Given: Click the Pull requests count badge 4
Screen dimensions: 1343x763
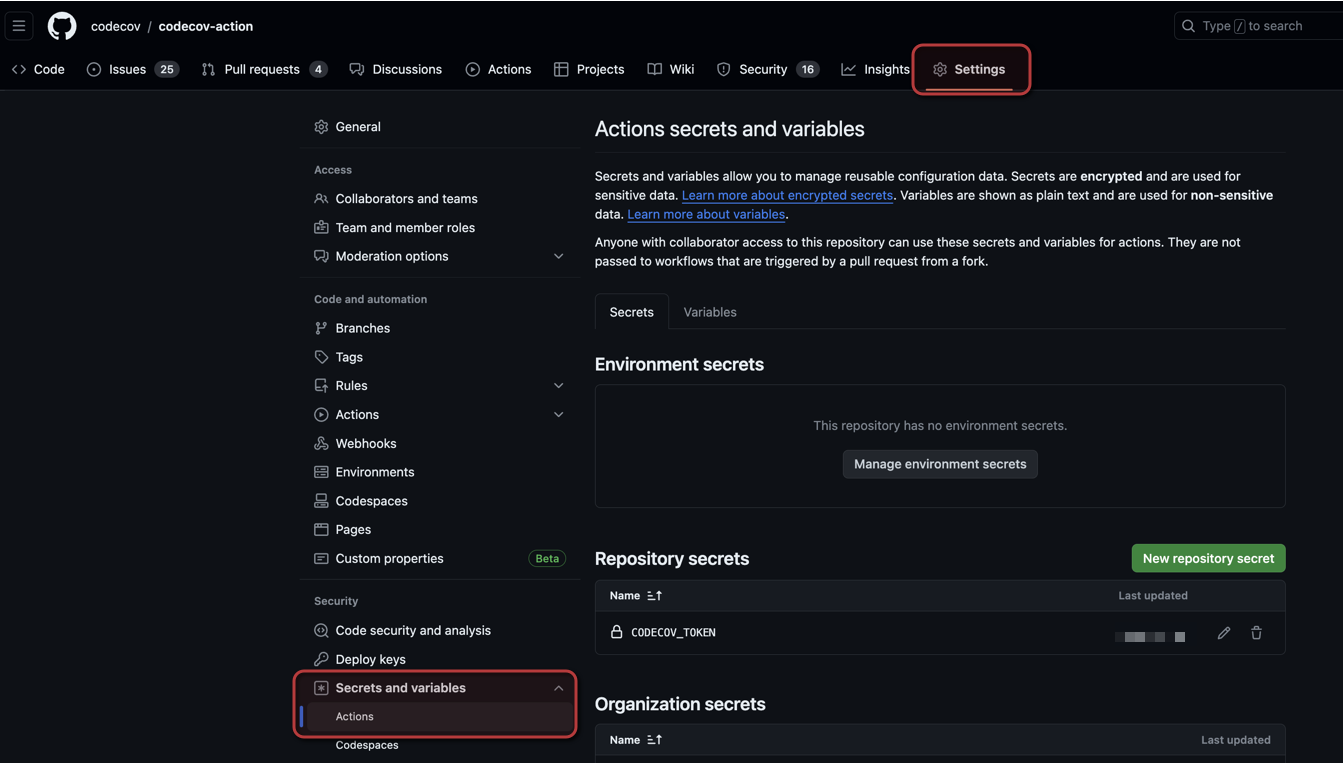Looking at the screenshot, I should pos(318,69).
